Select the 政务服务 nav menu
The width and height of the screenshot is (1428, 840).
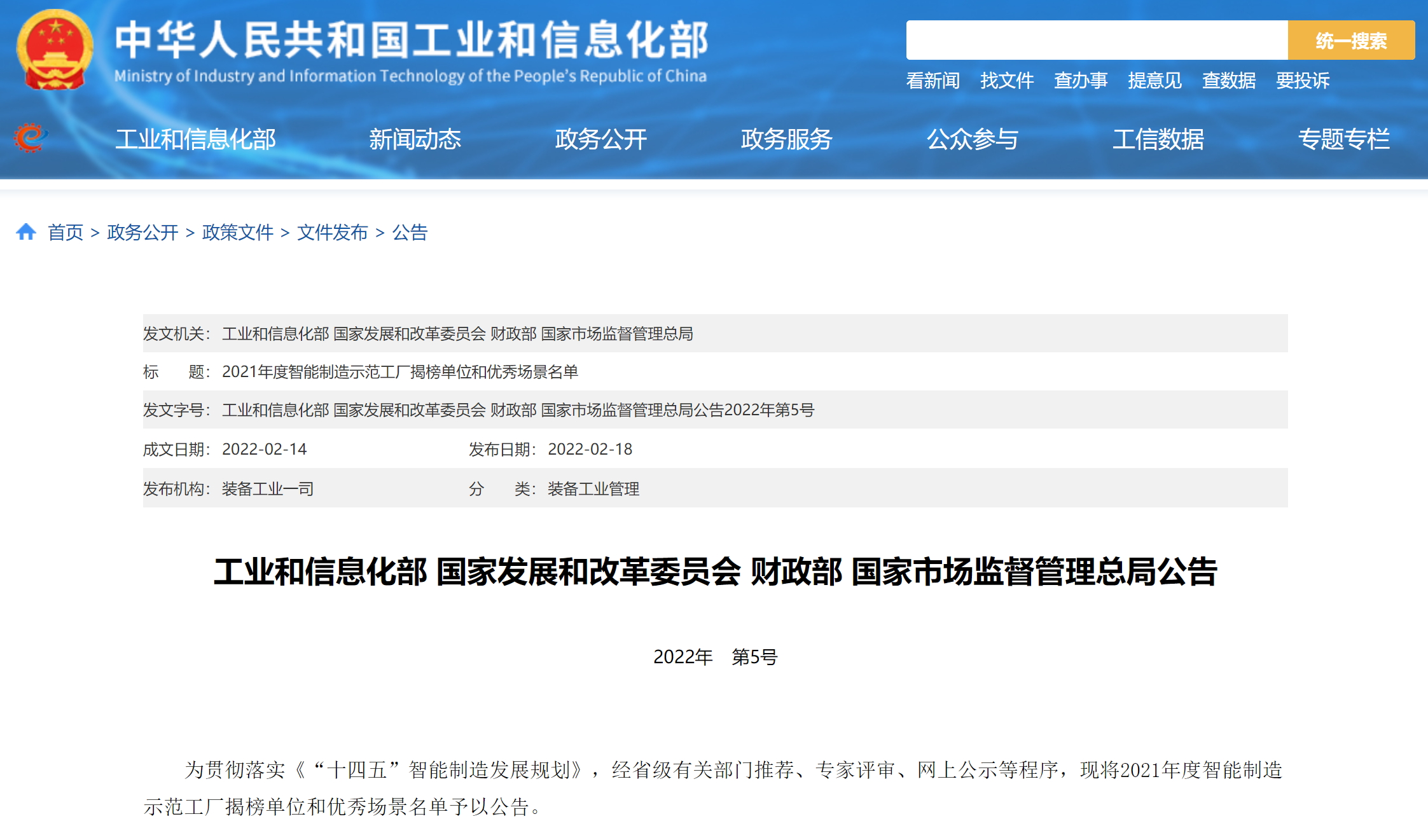pyautogui.click(x=786, y=139)
